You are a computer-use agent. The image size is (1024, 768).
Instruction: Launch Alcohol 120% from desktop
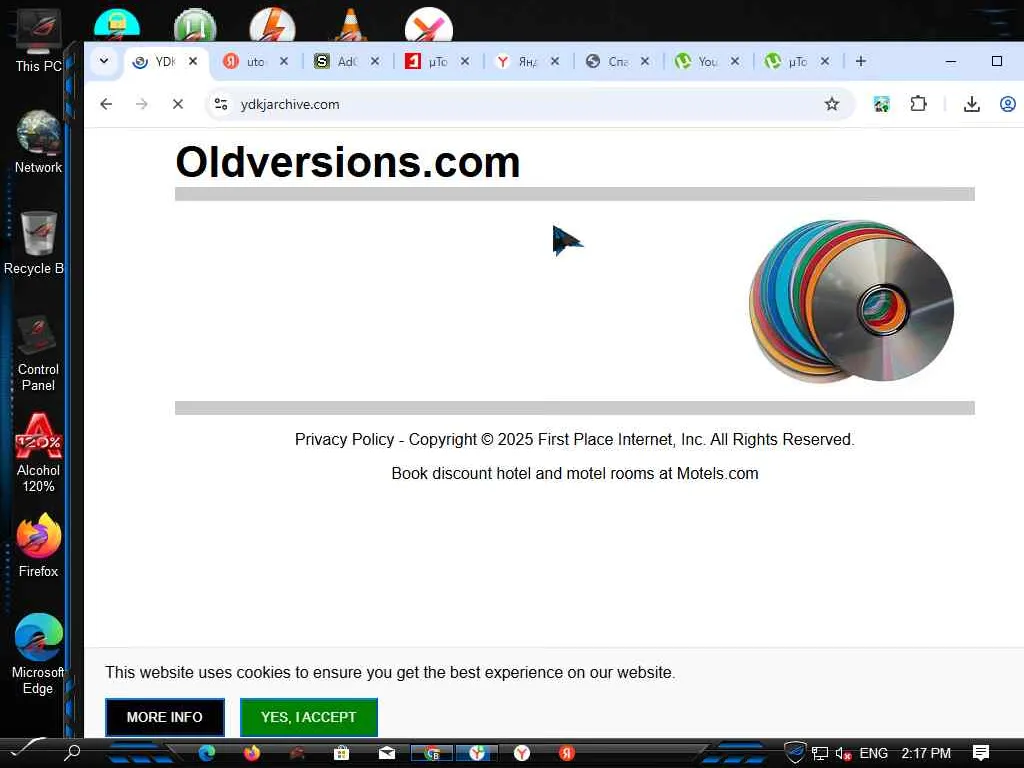[x=38, y=453]
